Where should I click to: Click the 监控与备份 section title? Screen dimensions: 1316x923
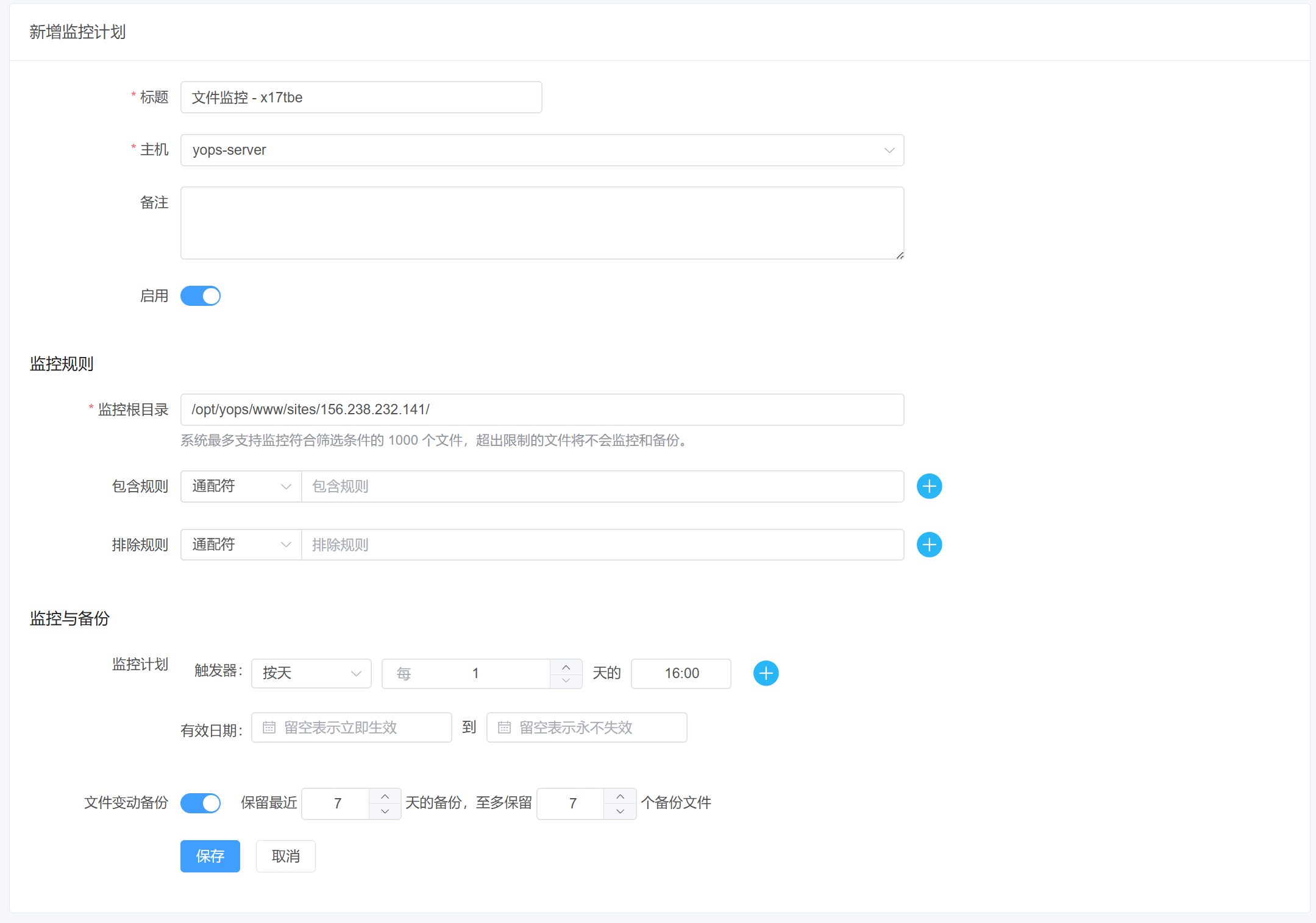[69, 618]
